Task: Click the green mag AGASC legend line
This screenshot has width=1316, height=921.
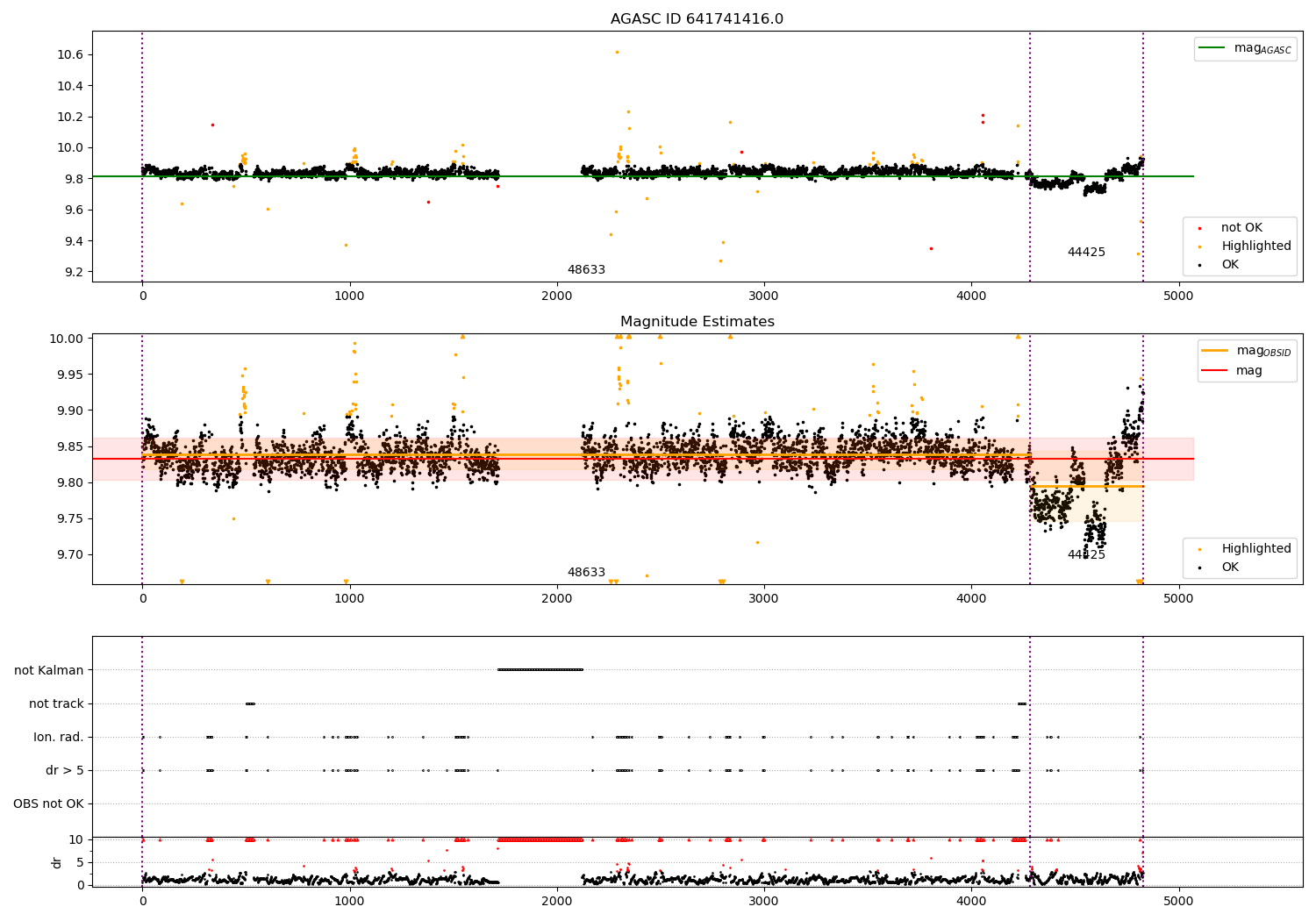Action: point(1213,48)
